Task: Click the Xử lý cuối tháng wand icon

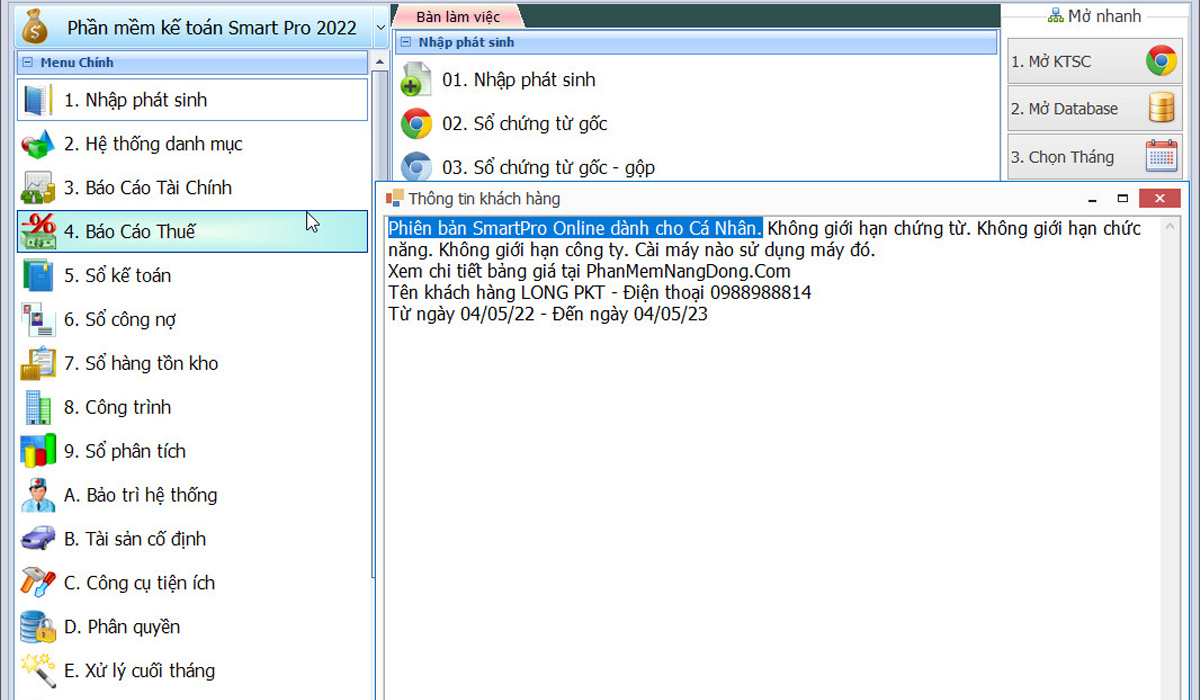Action: 38,669
